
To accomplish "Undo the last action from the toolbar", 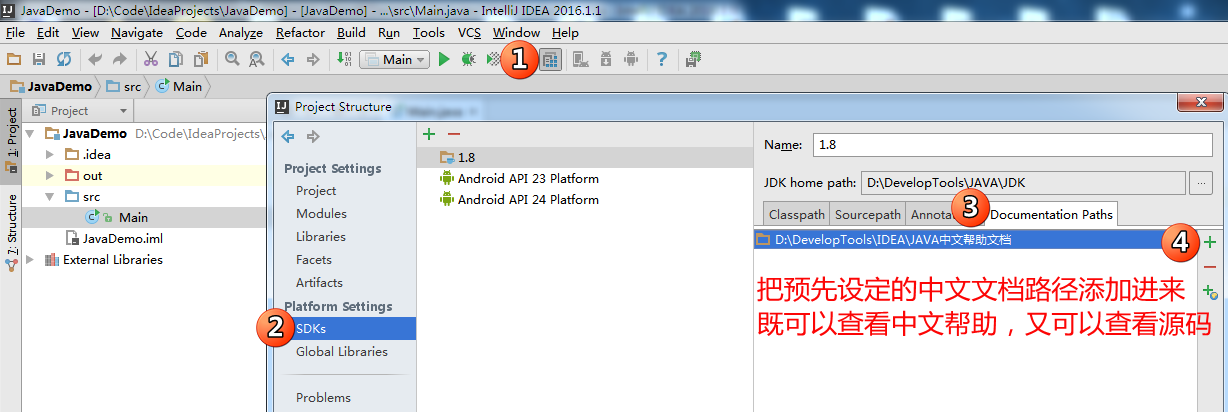I will 95,59.
